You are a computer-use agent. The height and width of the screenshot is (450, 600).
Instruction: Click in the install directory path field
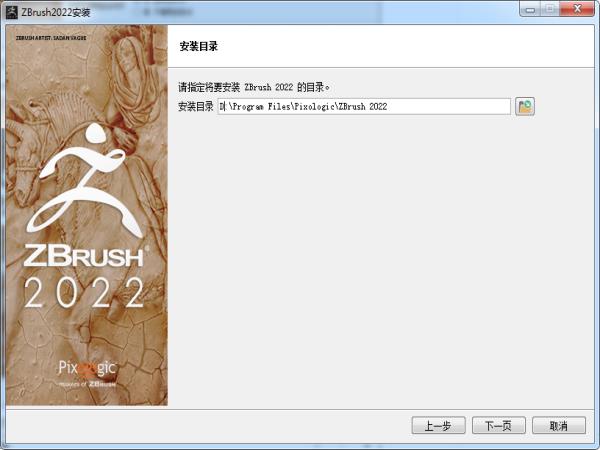364,106
